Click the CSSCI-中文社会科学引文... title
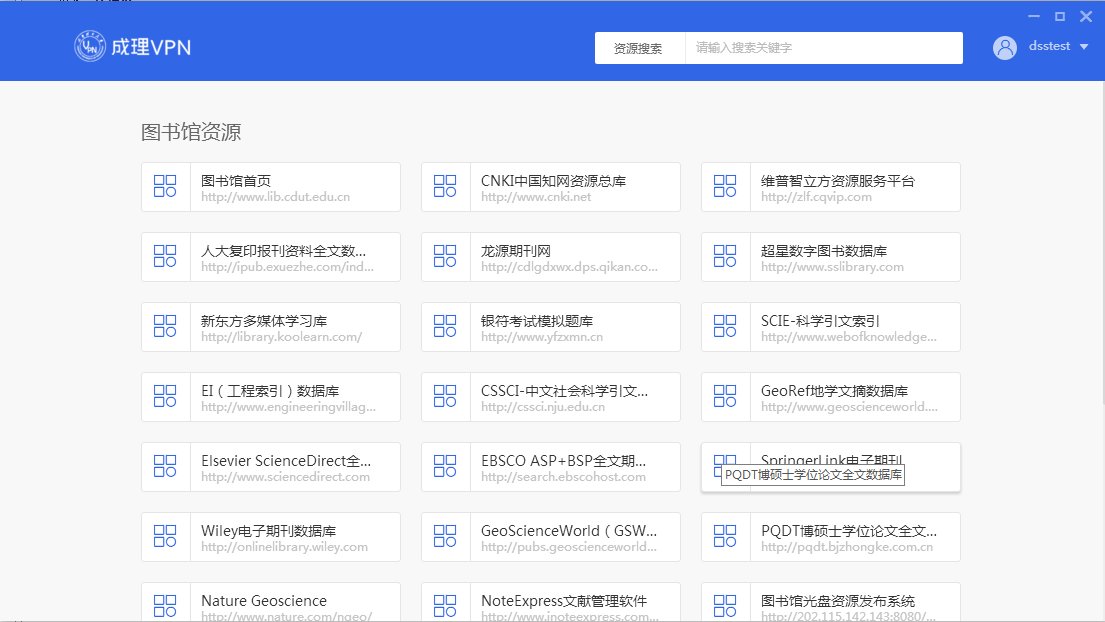 564,390
